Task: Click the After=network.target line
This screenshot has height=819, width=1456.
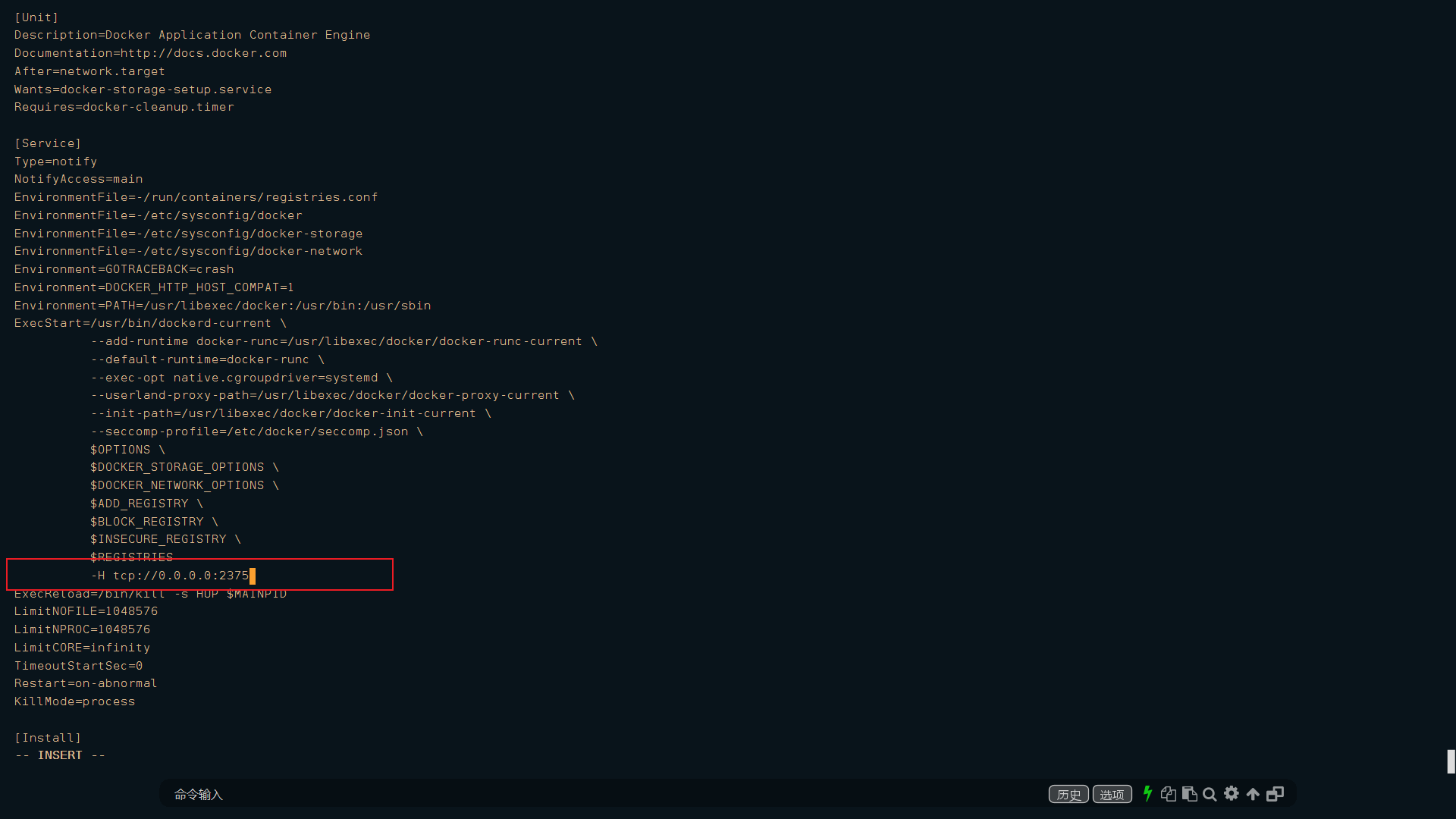Action: [89, 71]
